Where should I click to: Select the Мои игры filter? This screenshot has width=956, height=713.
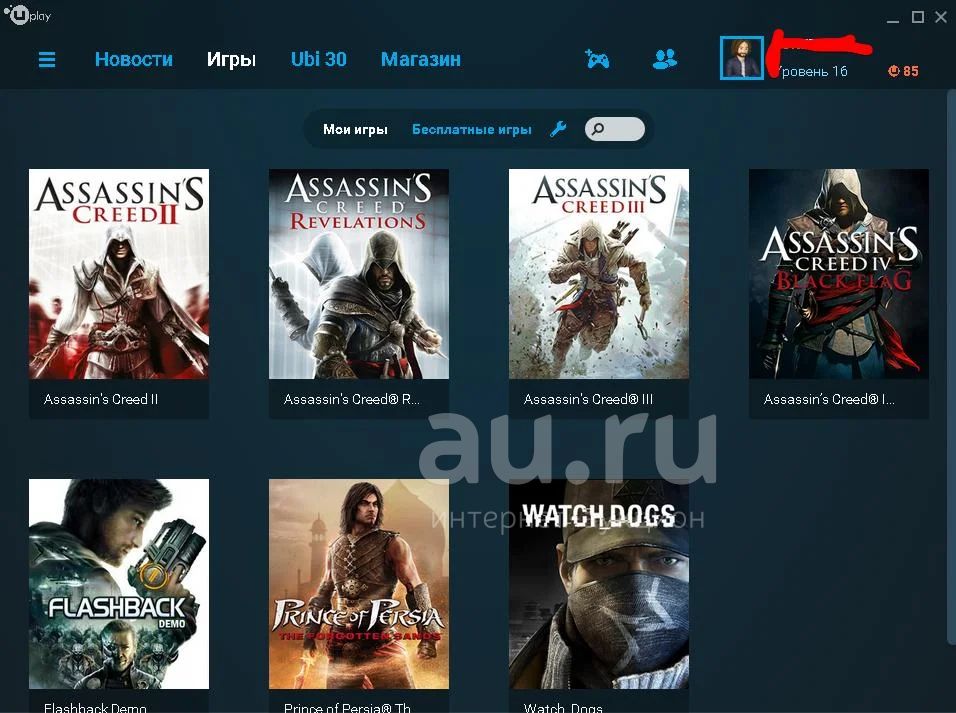(x=355, y=129)
